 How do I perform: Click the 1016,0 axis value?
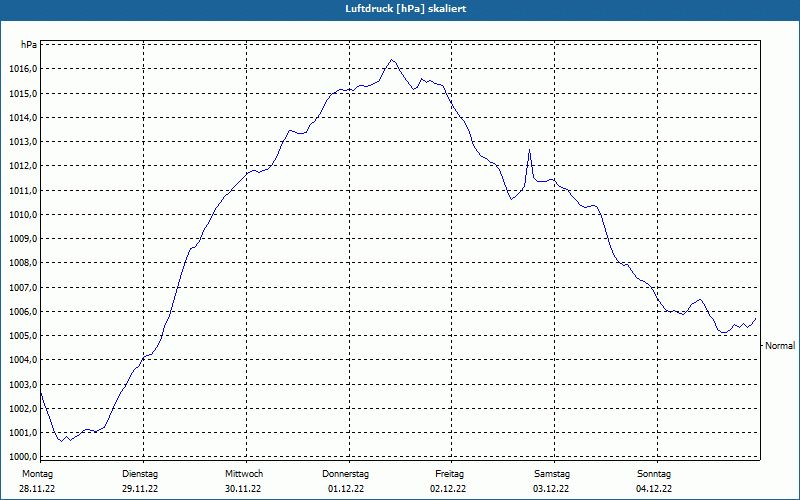[23, 69]
